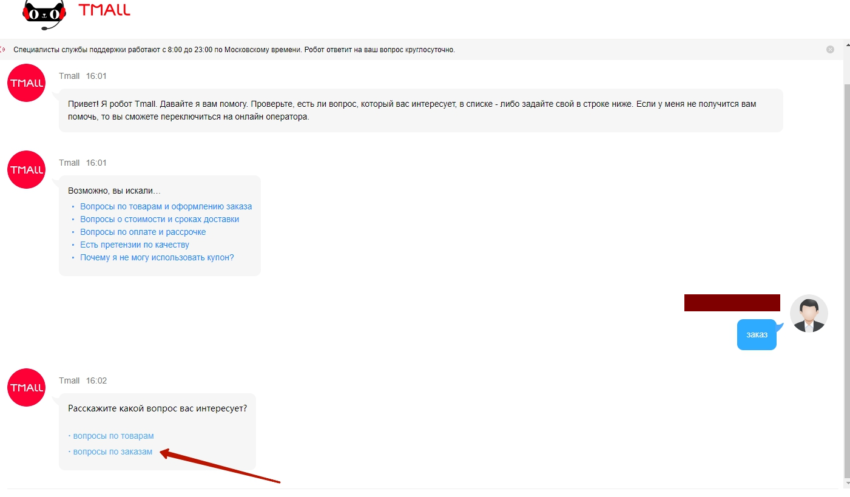This screenshot has width=850, height=497.
Task: Click the speaker icon left of the notice
Action: pos(3,49)
